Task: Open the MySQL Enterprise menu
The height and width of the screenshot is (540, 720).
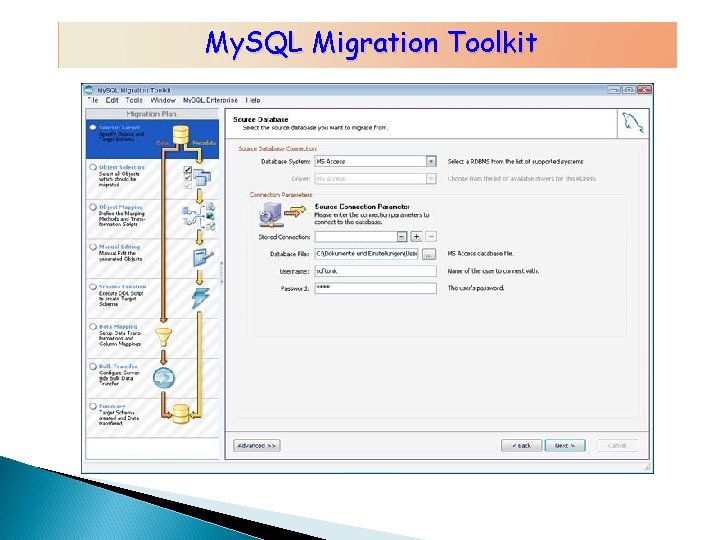Action: [210, 100]
